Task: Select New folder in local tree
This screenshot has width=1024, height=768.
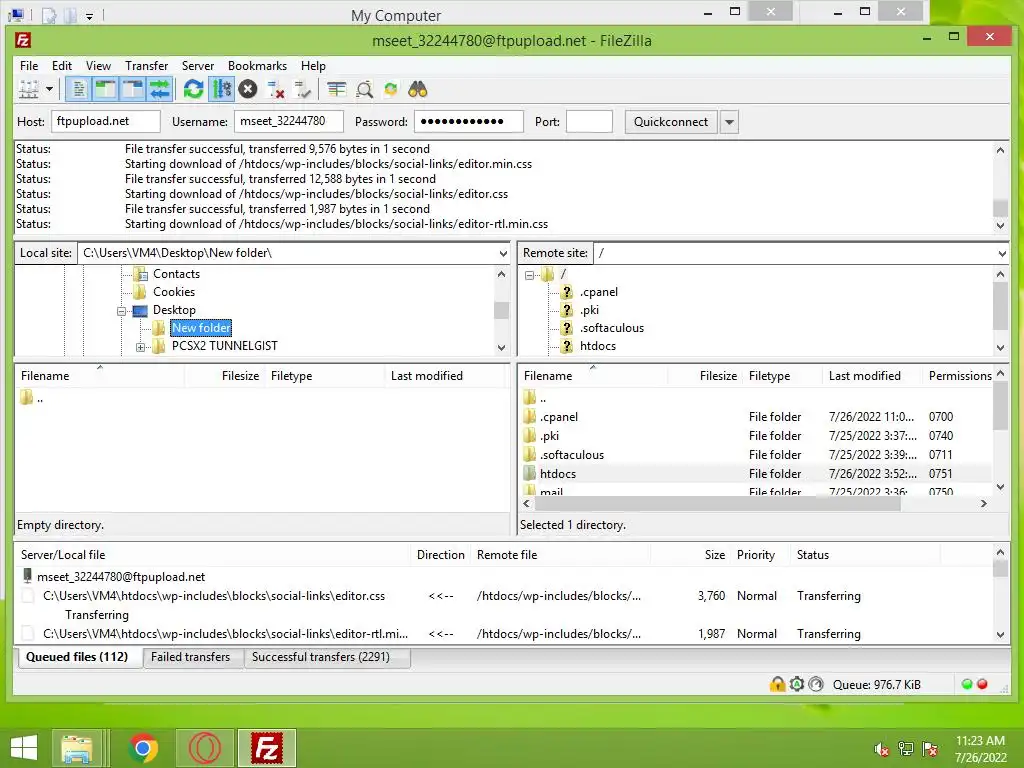Action: (x=201, y=328)
